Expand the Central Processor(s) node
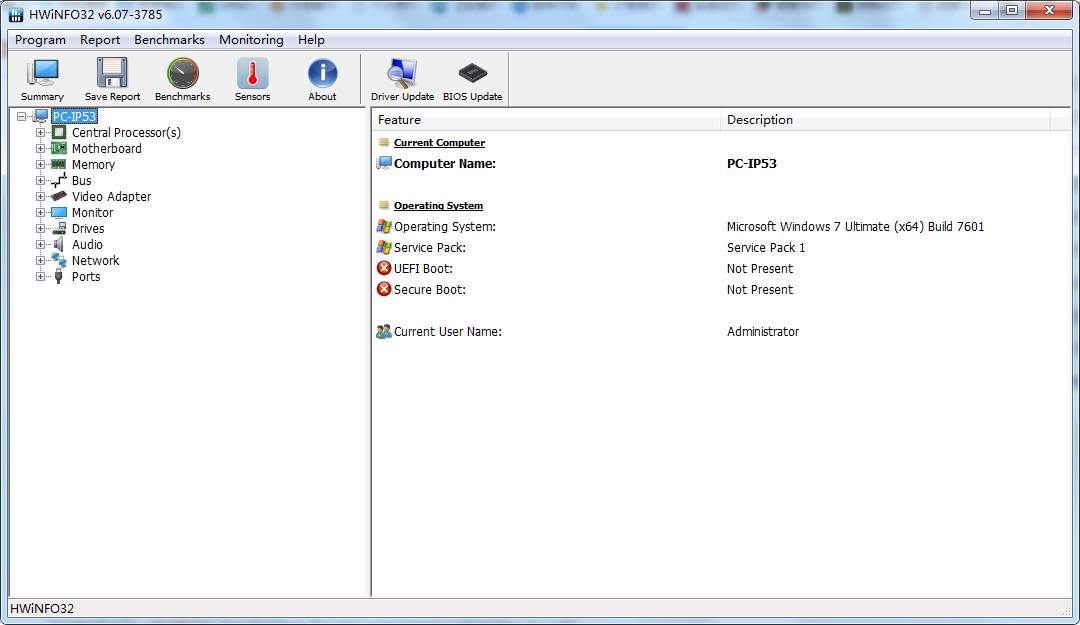The width and height of the screenshot is (1080, 625). point(40,132)
